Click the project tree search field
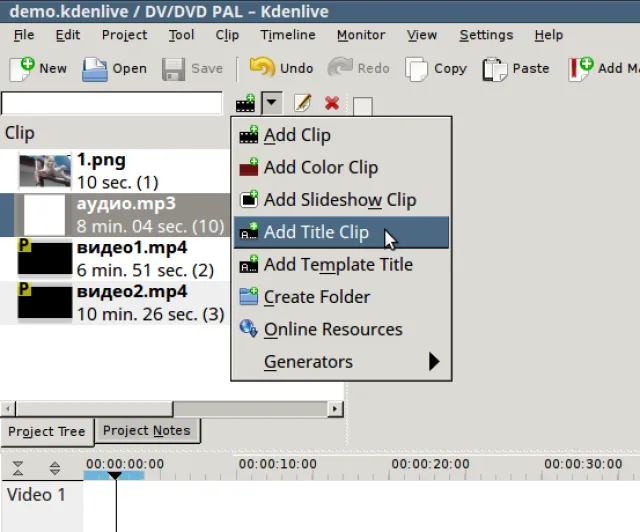This screenshot has height=532, width=640. click(x=112, y=103)
